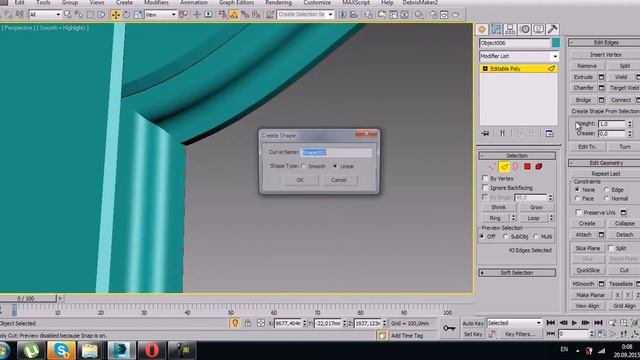
Task: Set Preview Selection to SubObj
Action: pos(506,237)
